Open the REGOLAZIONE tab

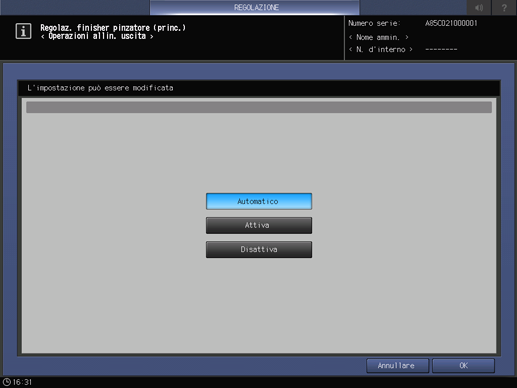coord(255,7)
